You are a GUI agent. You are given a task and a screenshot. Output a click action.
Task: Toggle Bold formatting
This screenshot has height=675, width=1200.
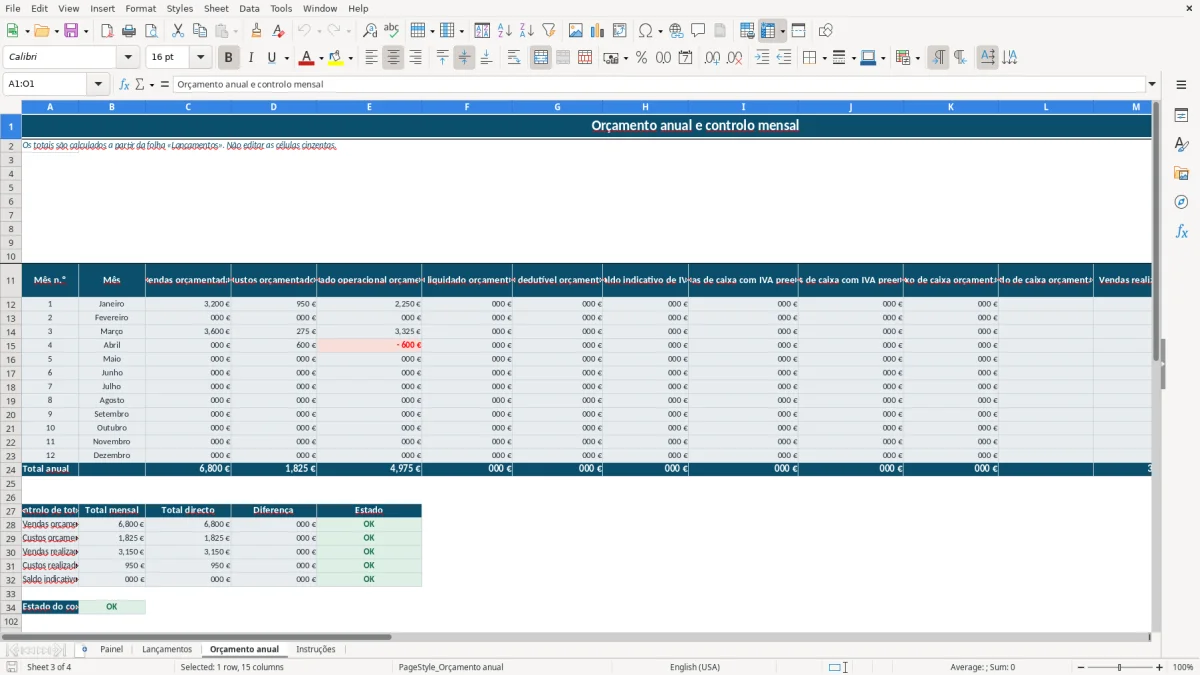228,58
